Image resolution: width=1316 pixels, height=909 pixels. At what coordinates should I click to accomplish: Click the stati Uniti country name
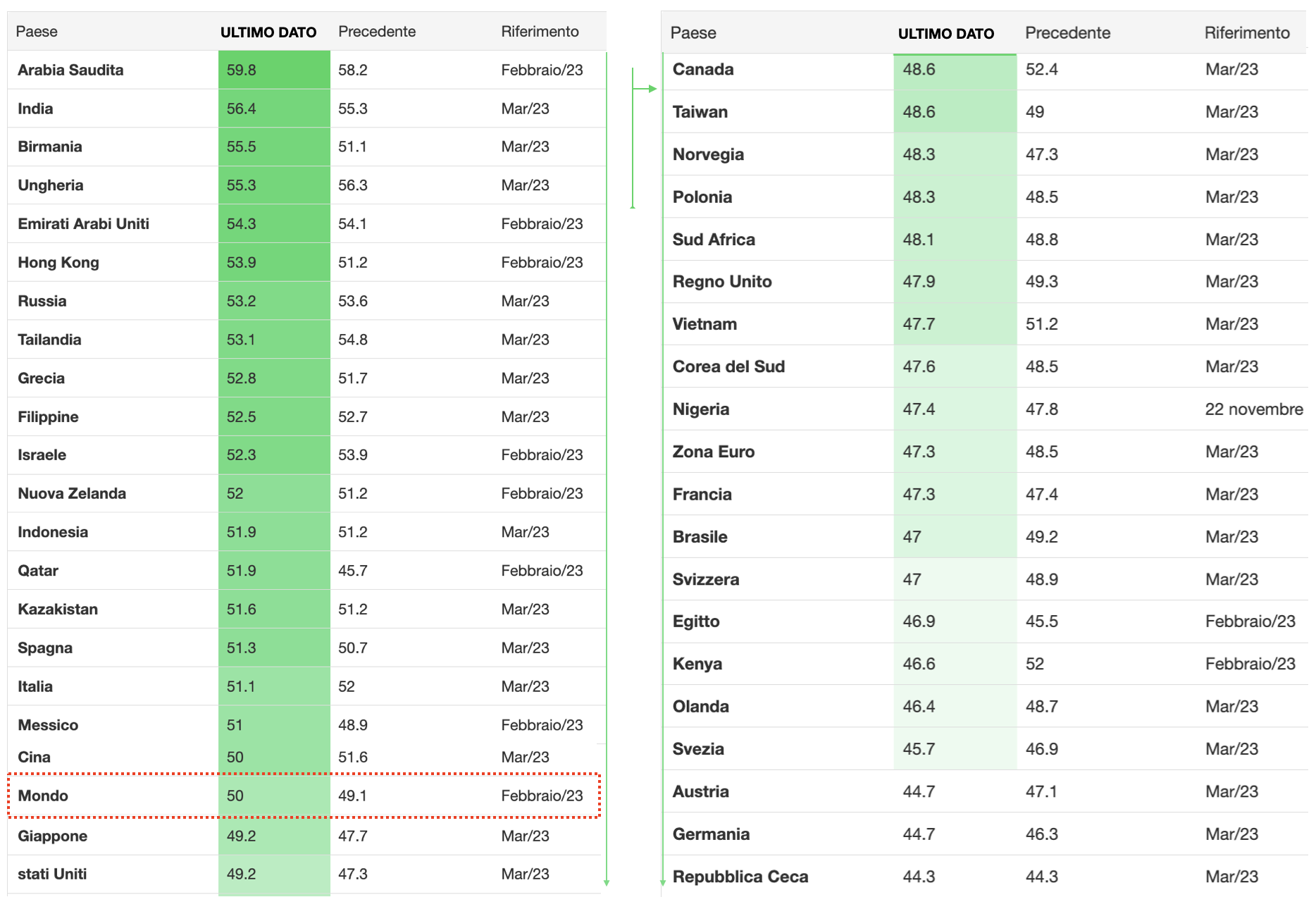point(52,874)
